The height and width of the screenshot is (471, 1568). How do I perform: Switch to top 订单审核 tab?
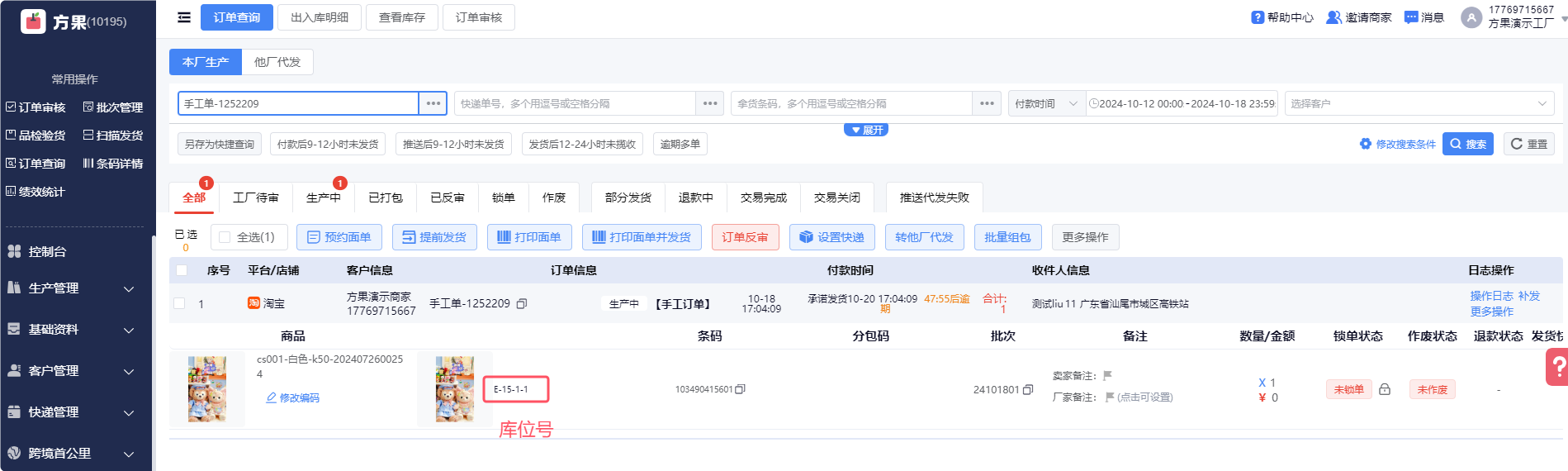coord(479,17)
